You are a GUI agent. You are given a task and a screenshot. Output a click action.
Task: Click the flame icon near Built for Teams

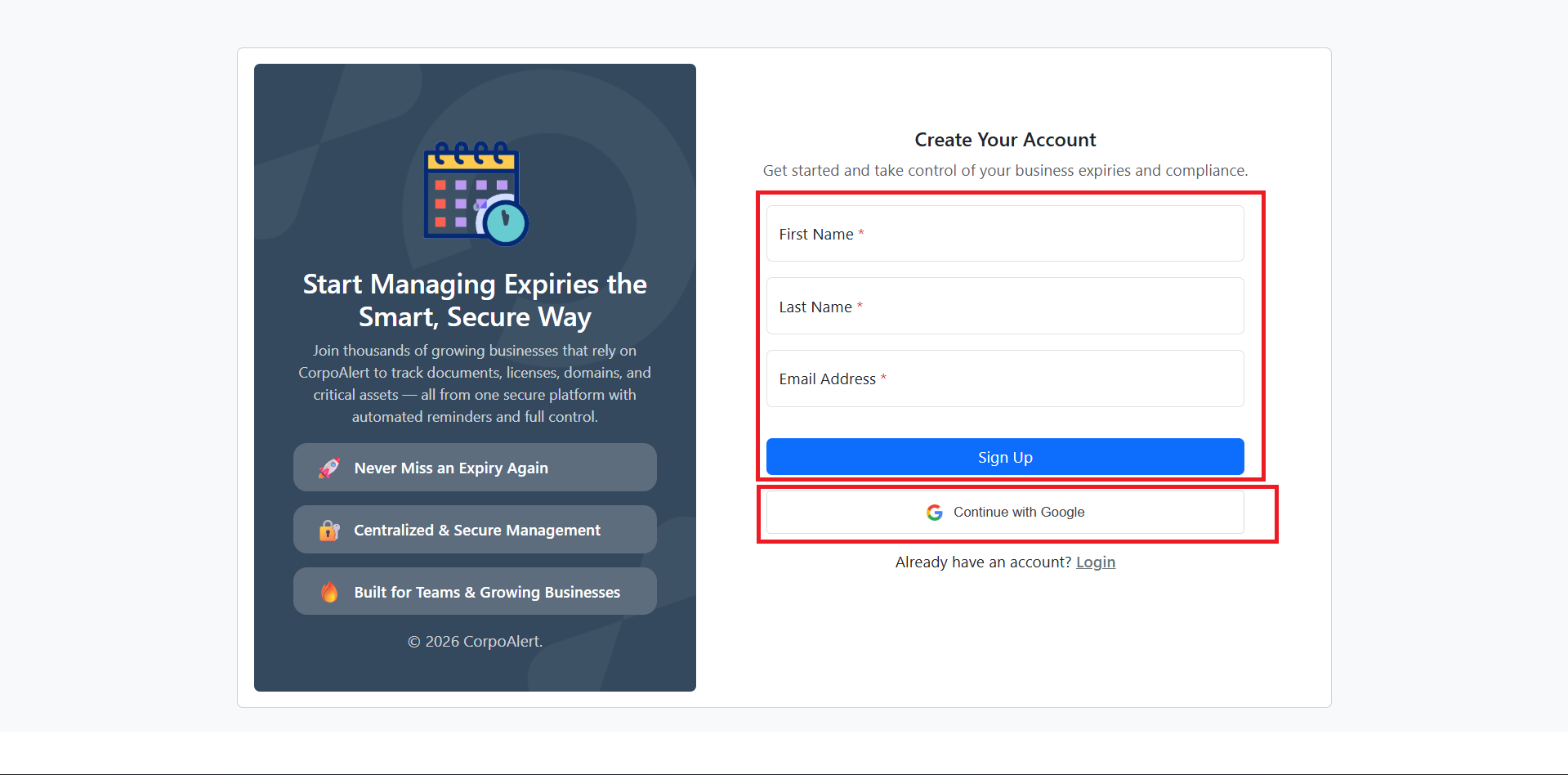tap(328, 591)
